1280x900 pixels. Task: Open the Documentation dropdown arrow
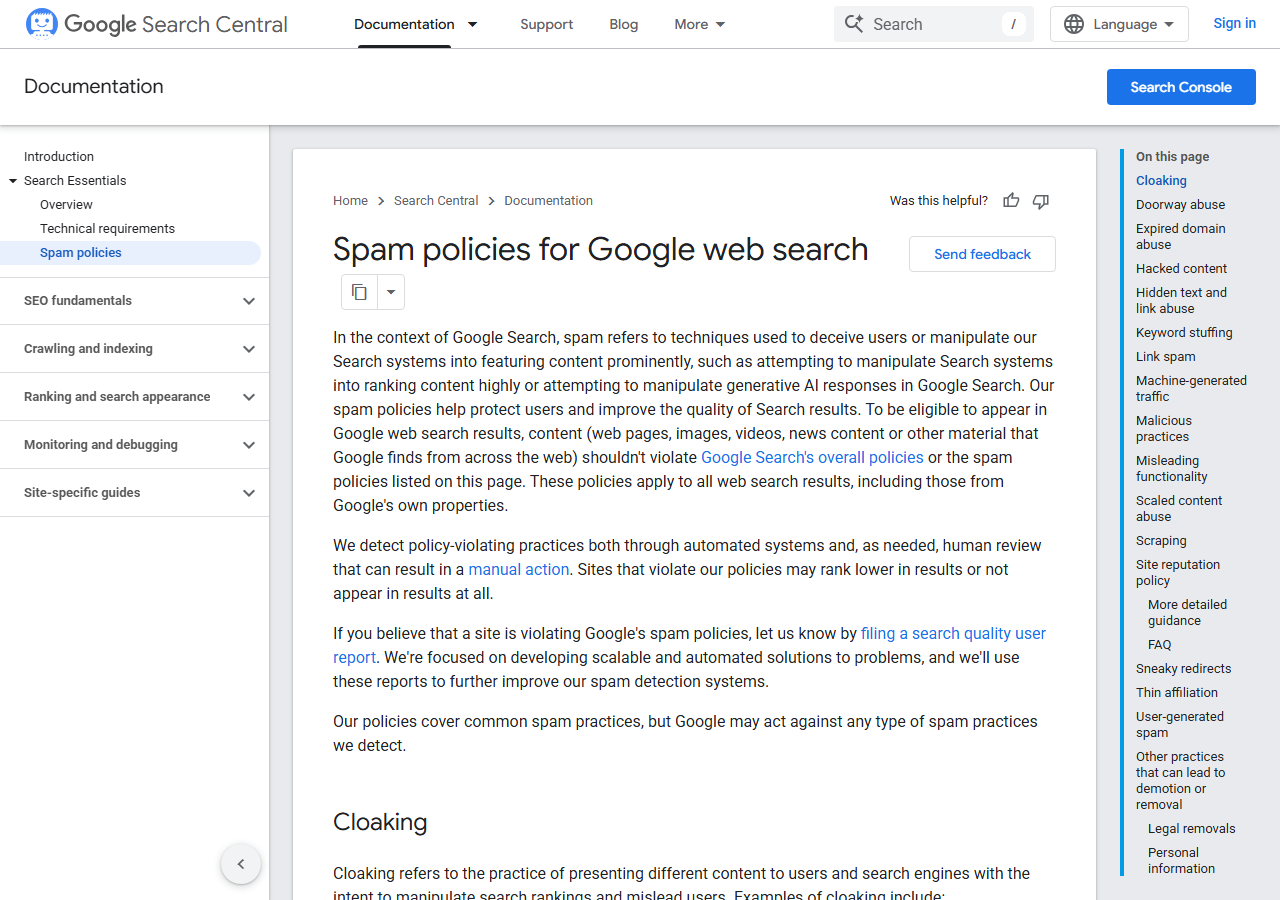473,24
